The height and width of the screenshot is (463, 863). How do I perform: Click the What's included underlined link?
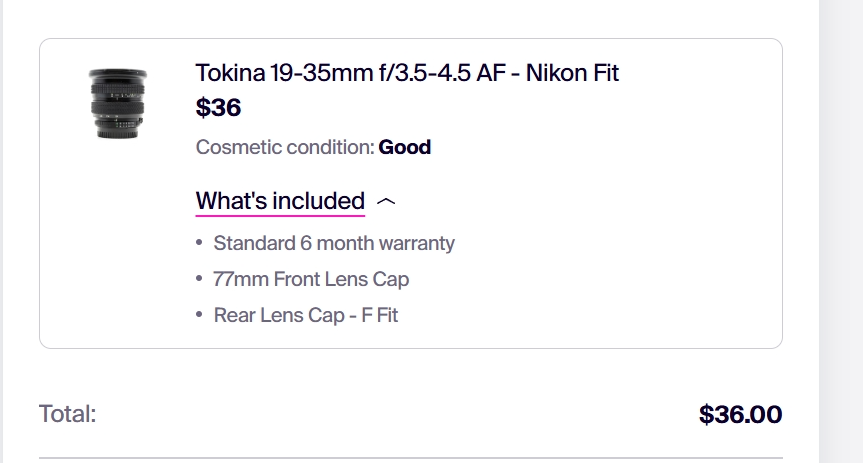click(x=280, y=201)
